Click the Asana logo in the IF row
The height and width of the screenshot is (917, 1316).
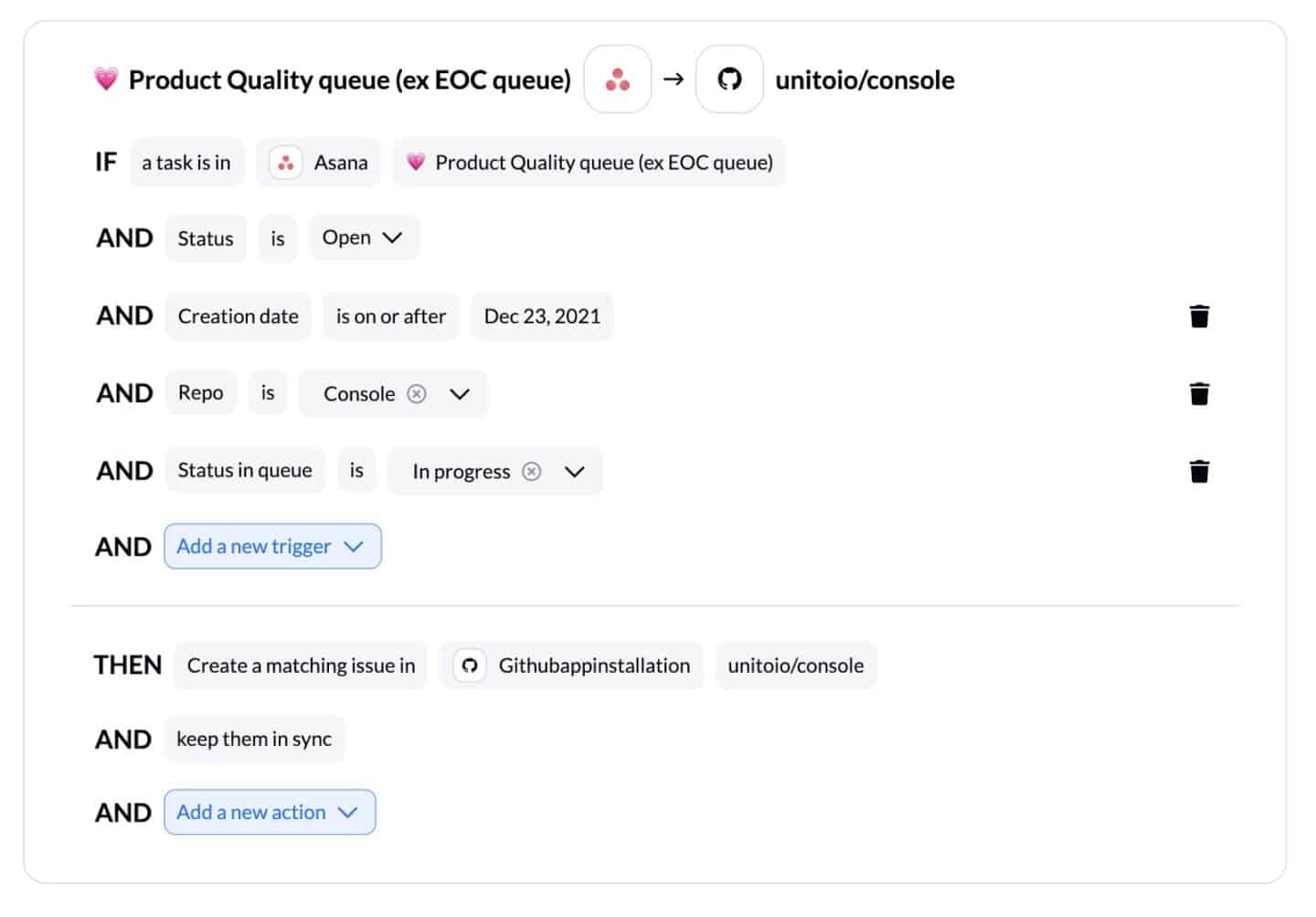[x=286, y=163]
